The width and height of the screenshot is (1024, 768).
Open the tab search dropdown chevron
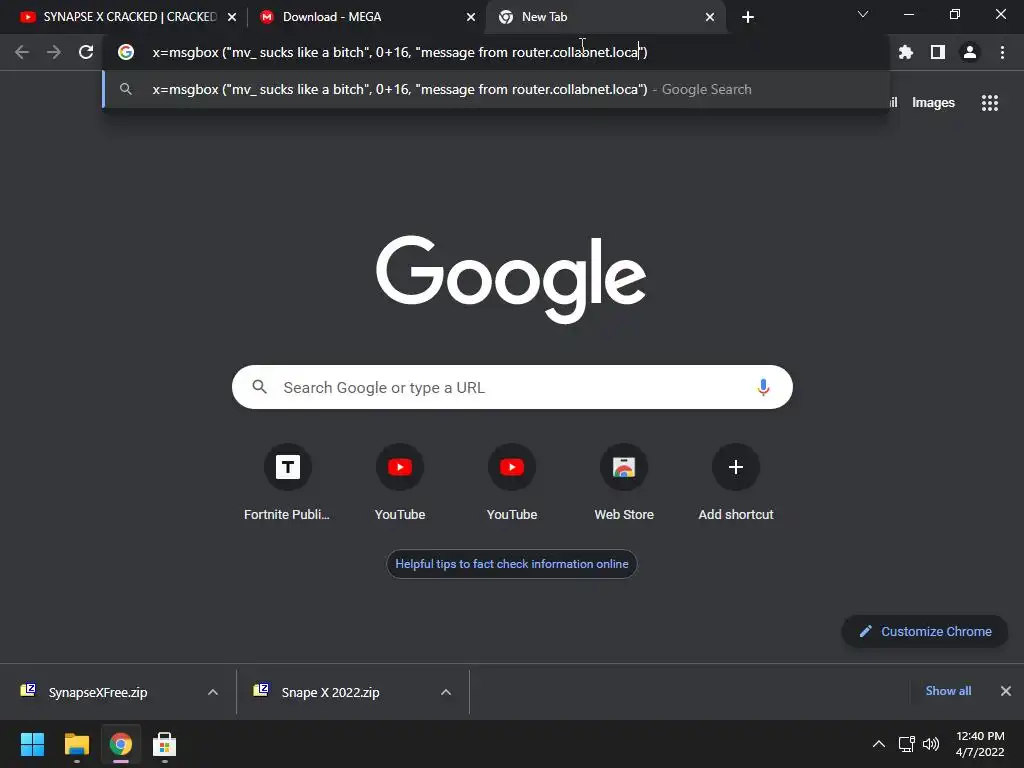(x=863, y=14)
